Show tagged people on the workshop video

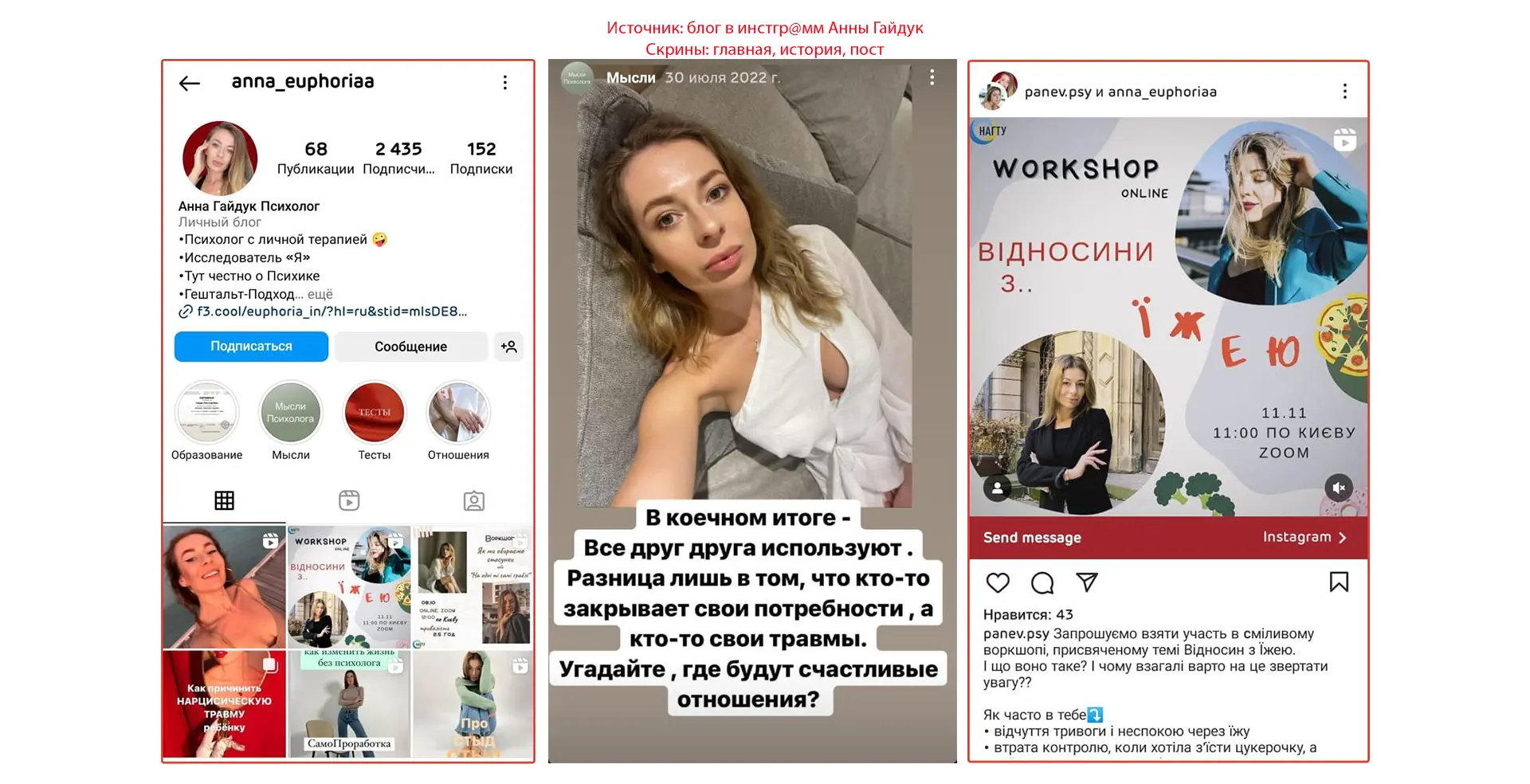tap(997, 488)
